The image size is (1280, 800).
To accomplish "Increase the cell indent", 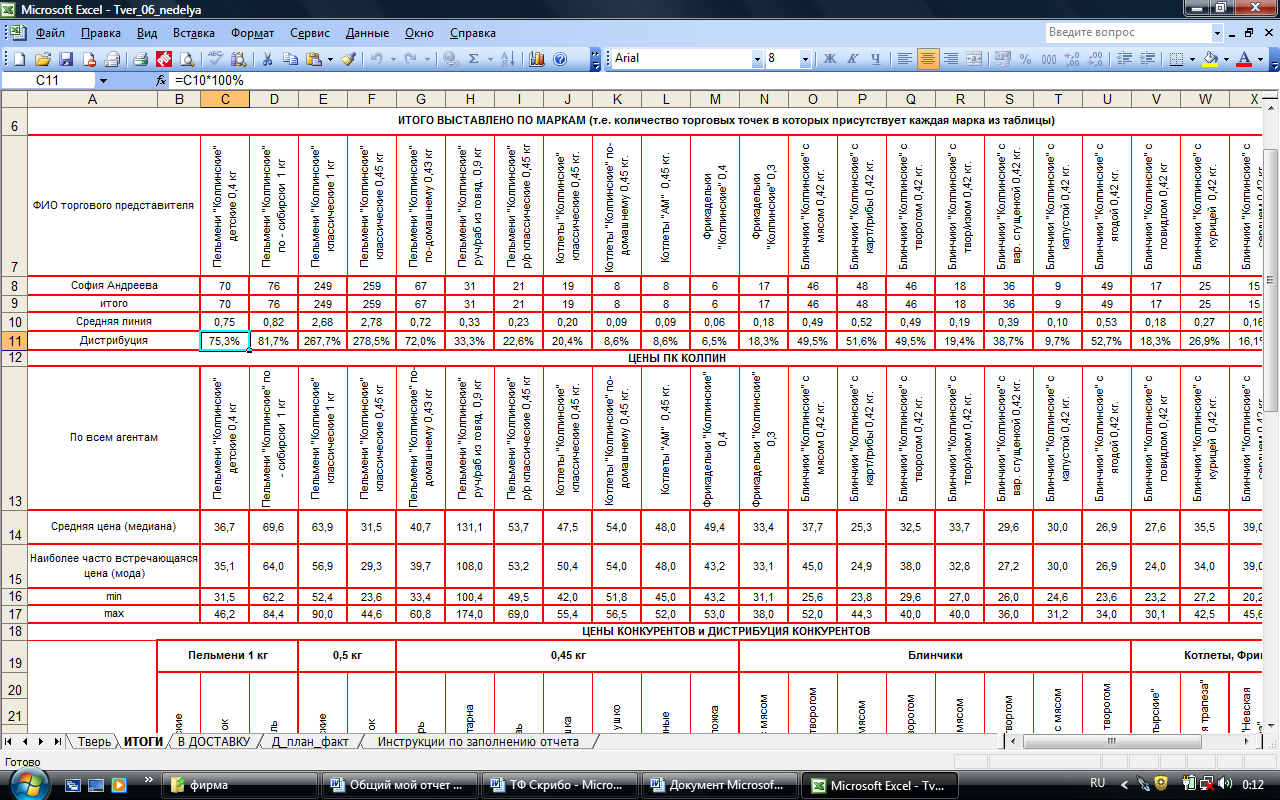I will (1147, 59).
